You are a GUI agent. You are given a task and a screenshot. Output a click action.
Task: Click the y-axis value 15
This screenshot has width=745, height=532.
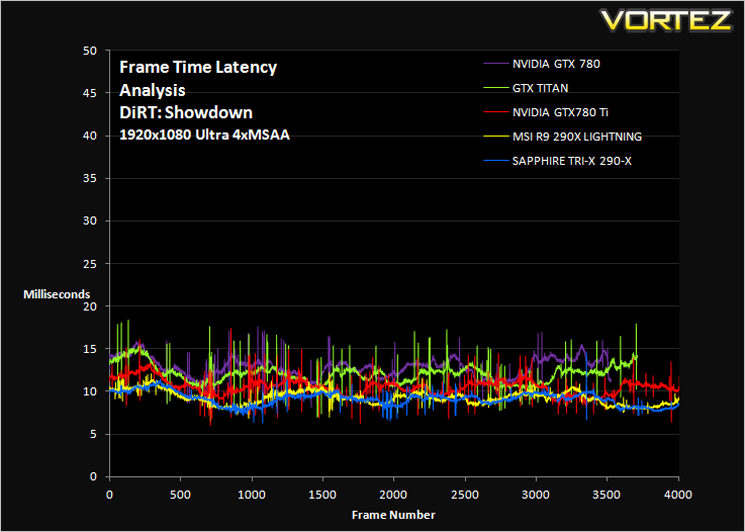click(x=90, y=349)
